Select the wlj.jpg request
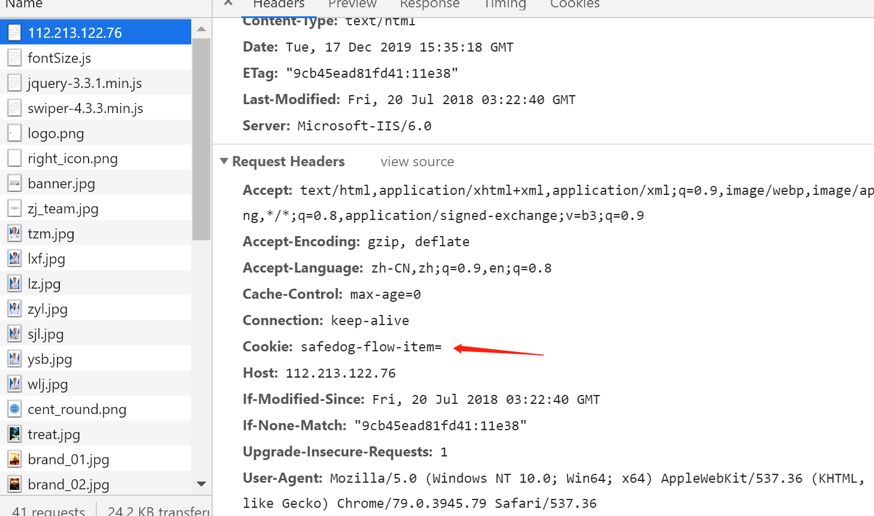 [x=95, y=384]
